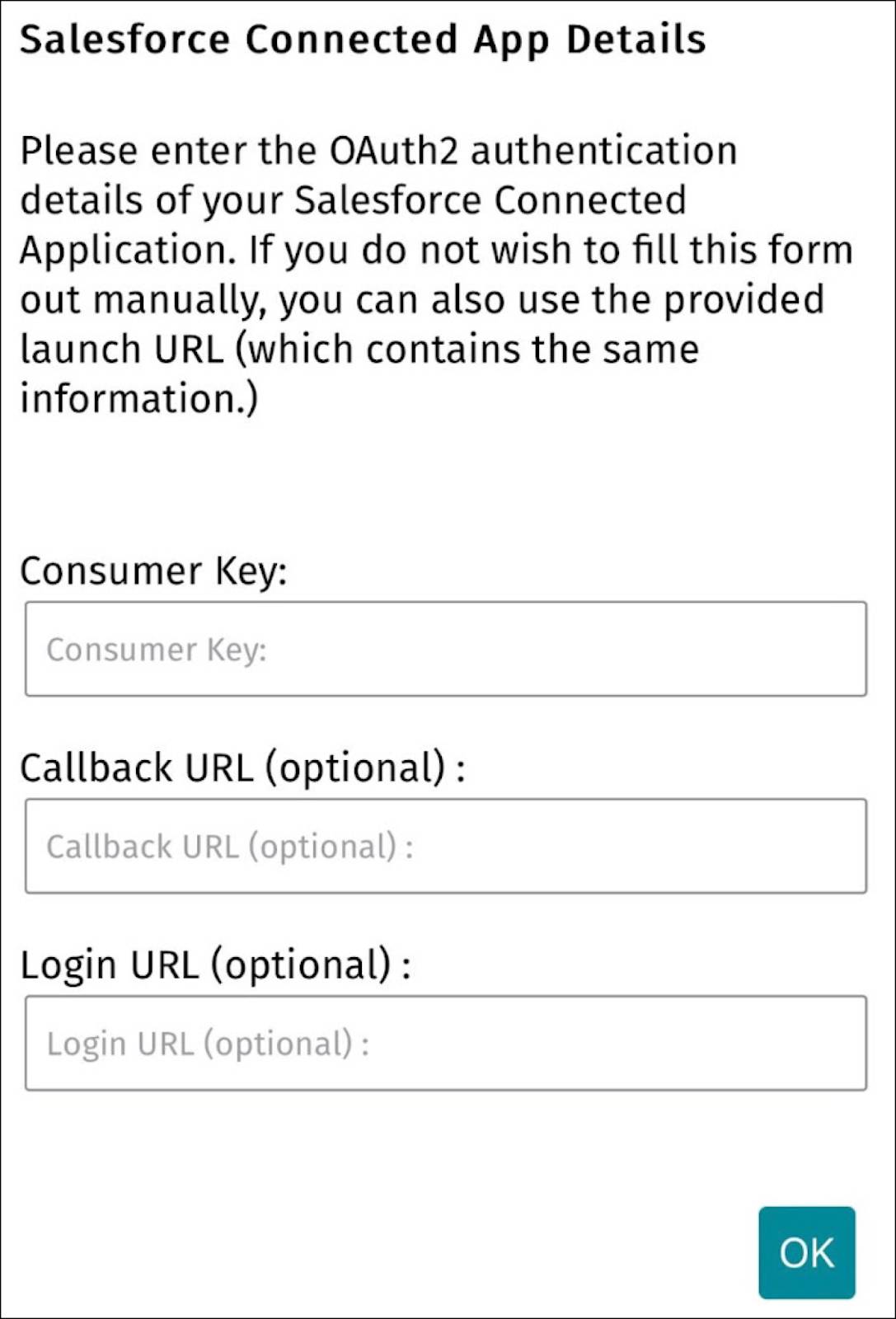Image resolution: width=896 pixels, height=1319 pixels.
Task: Click the word 'manually,' in the description
Action: [x=180, y=300]
